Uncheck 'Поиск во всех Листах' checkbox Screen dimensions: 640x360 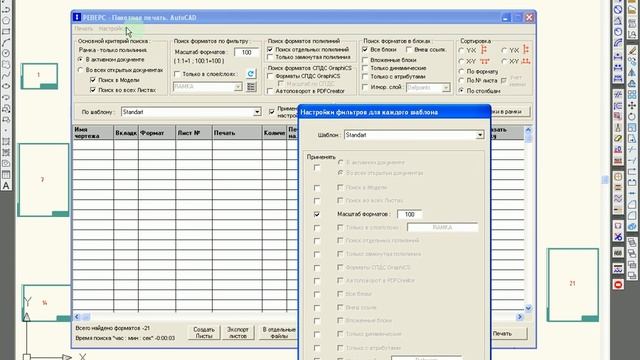pyautogui.click(x=93, y=90)
